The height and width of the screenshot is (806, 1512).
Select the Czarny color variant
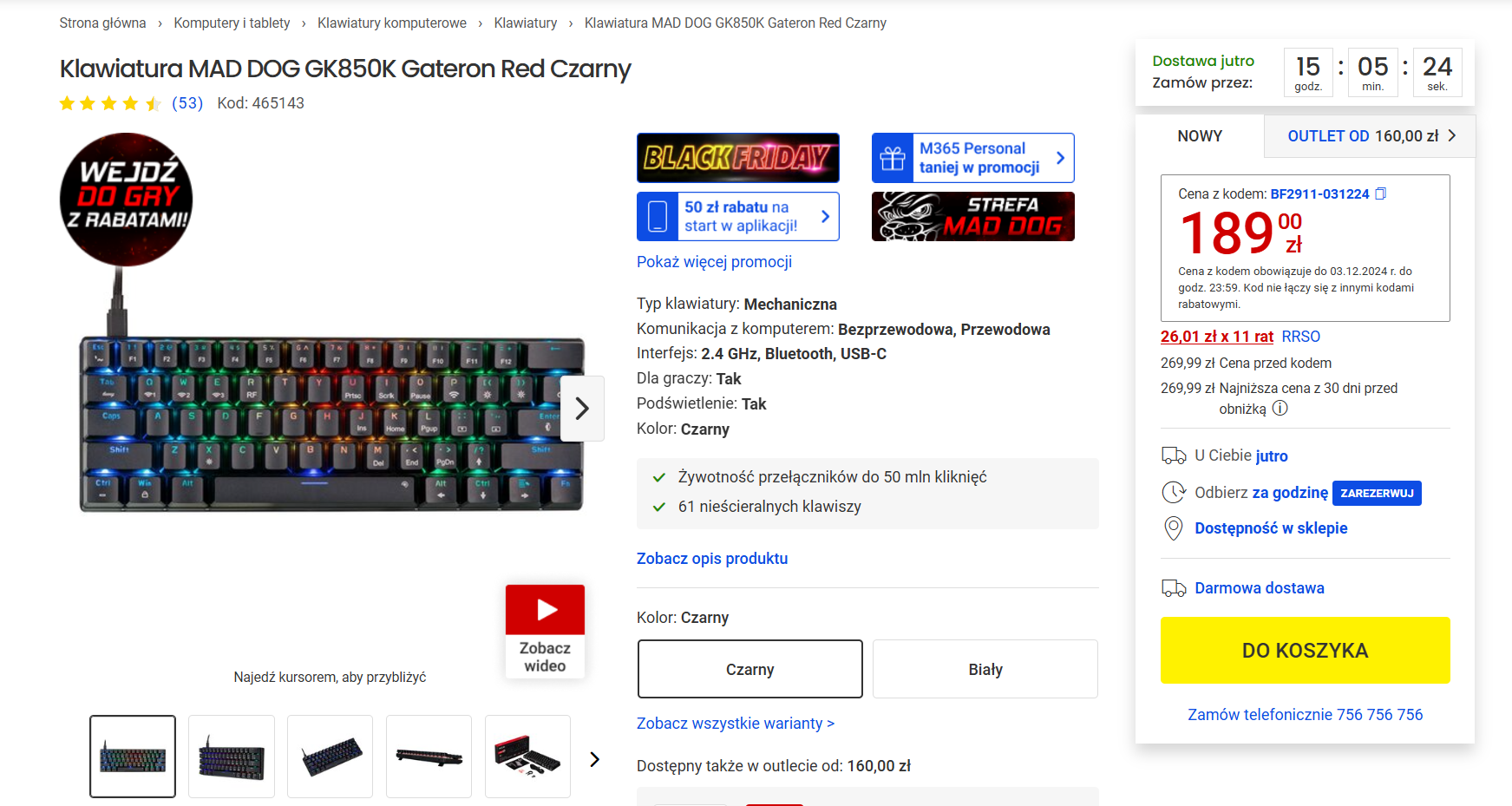pyautogui.click(x=750, y=669)
